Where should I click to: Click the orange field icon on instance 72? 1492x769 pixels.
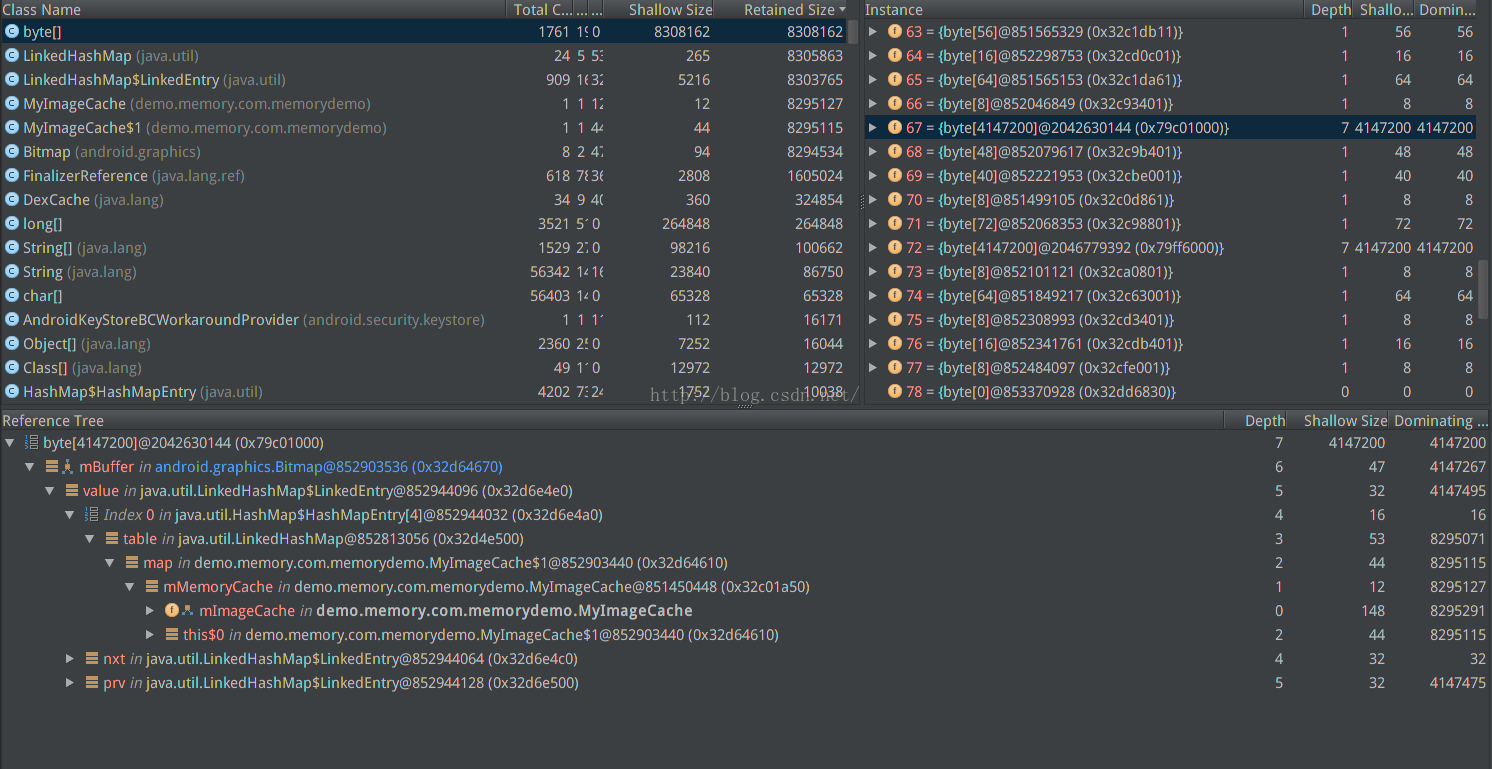tap(895, 248)
